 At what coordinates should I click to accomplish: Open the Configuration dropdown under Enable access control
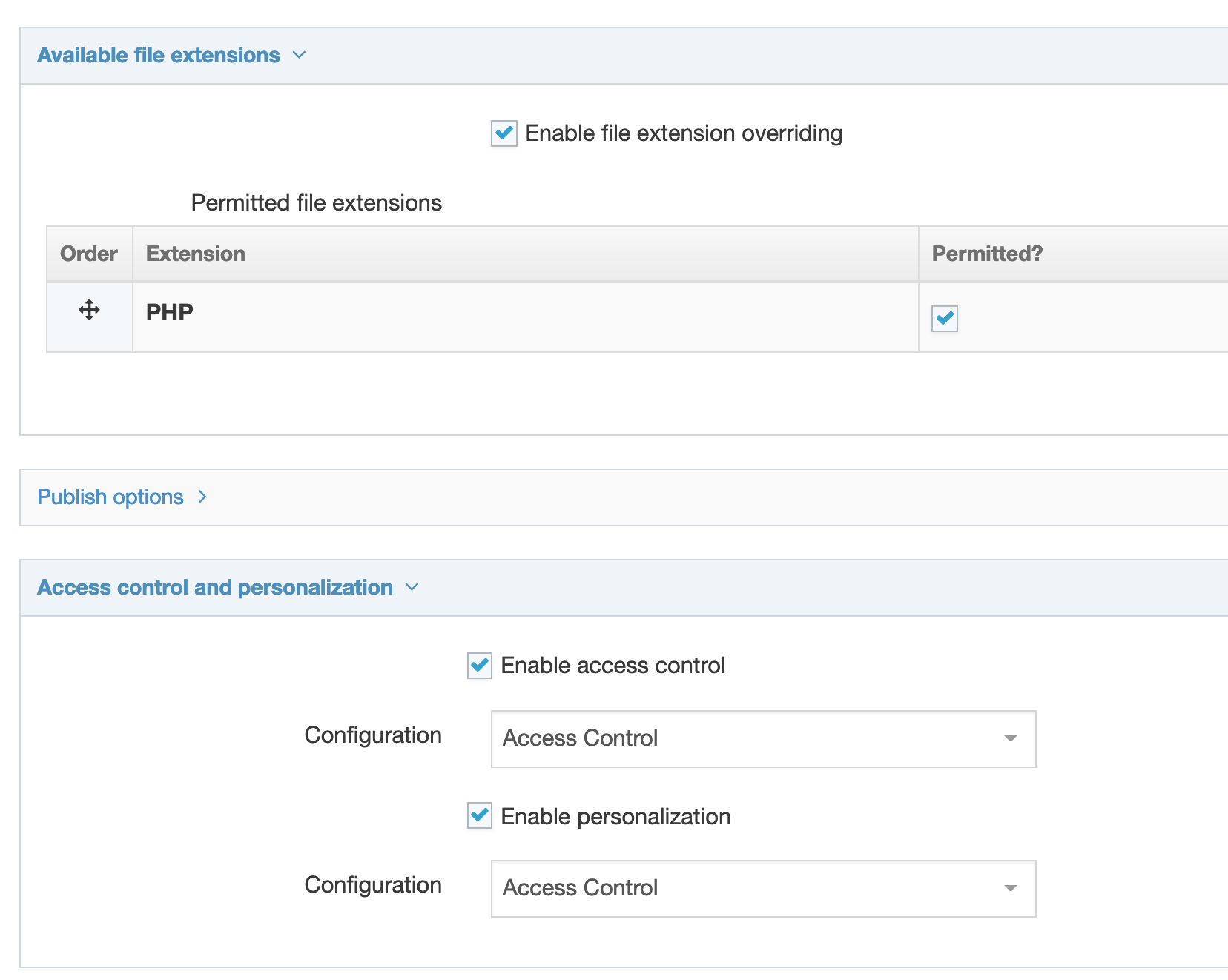click(762, 739)
